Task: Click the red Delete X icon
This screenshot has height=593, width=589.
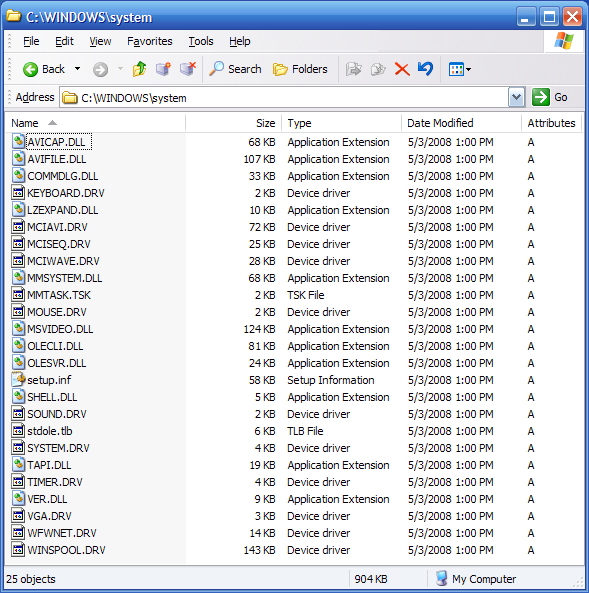Action: [402, 70]
